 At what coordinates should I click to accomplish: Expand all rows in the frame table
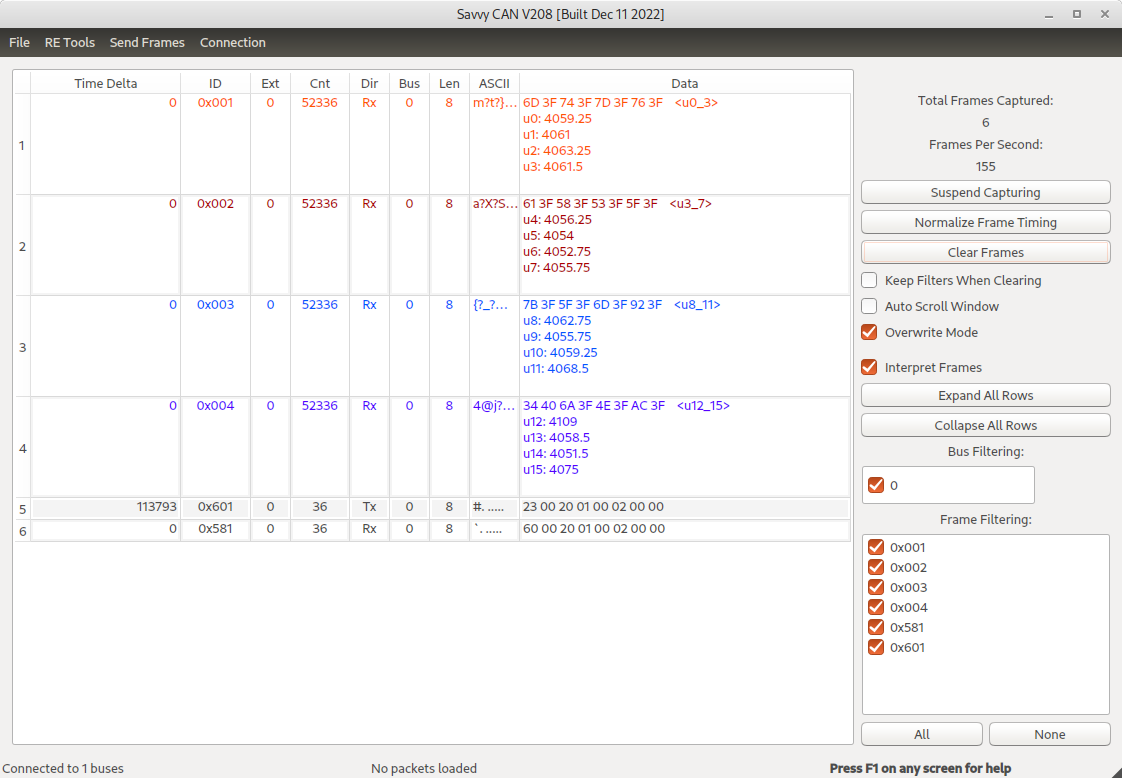click(985, 395)
